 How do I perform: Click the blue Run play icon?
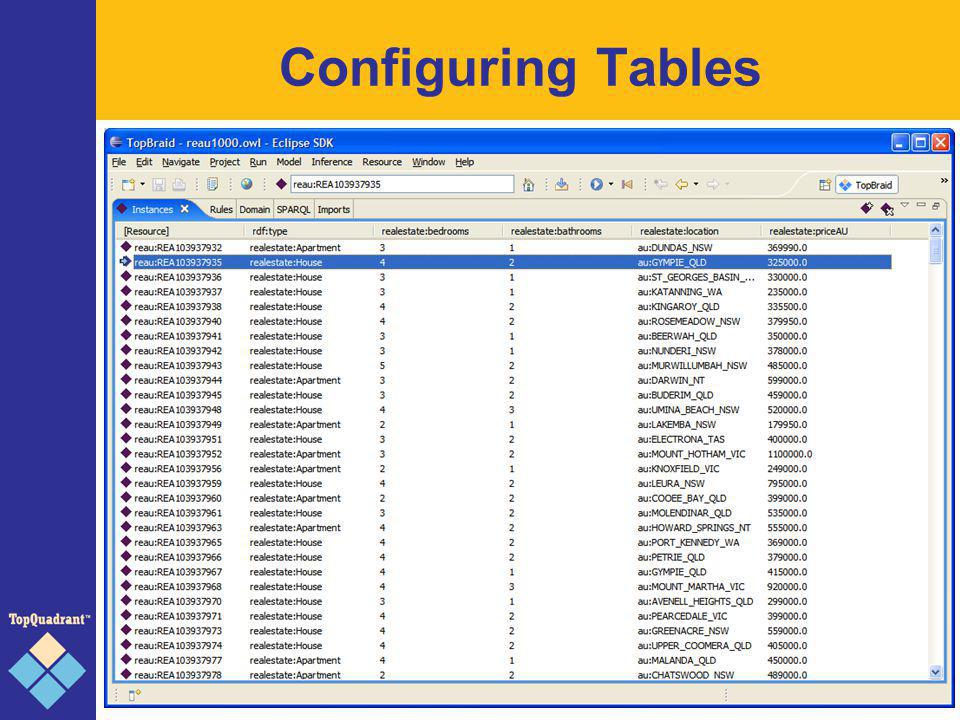596,184
